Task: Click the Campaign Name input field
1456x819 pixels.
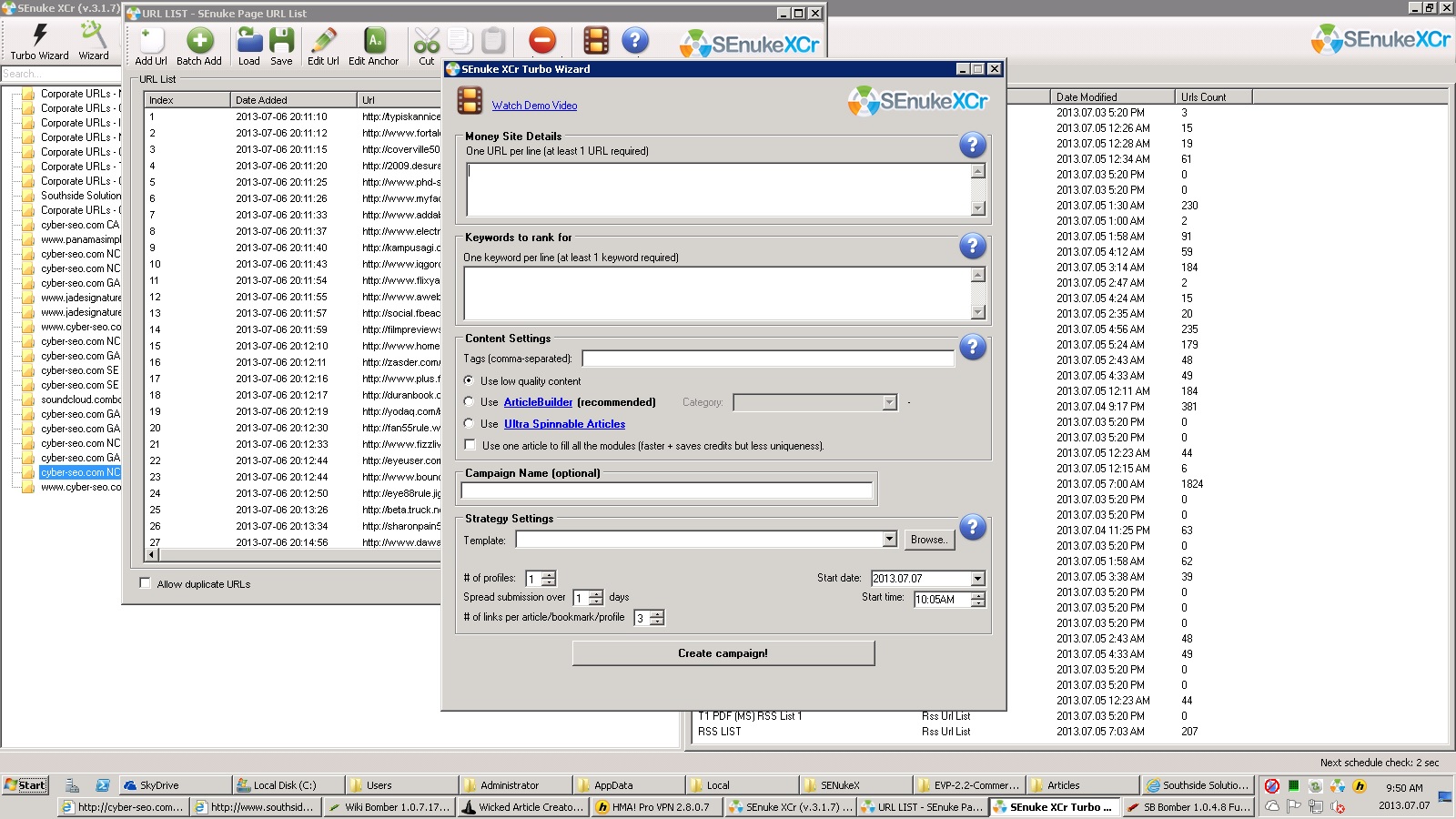Action: click(667, 490)
